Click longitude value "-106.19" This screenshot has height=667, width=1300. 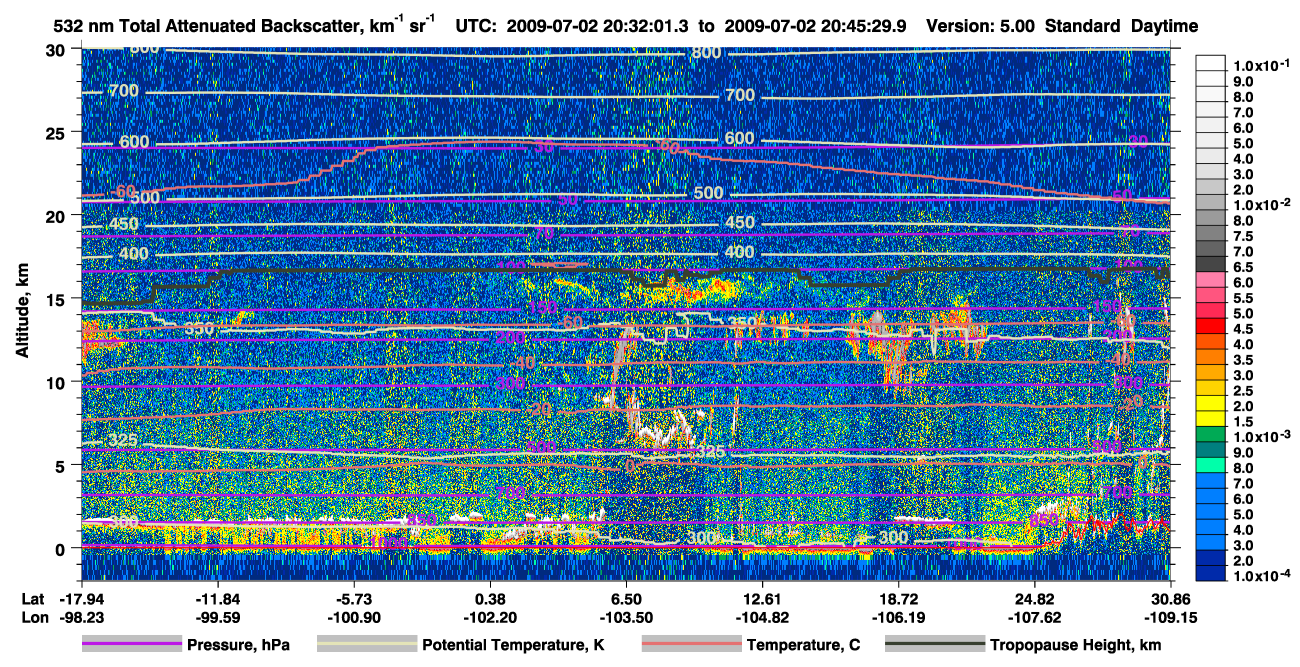pyautogui.click(x=898, y=617)
